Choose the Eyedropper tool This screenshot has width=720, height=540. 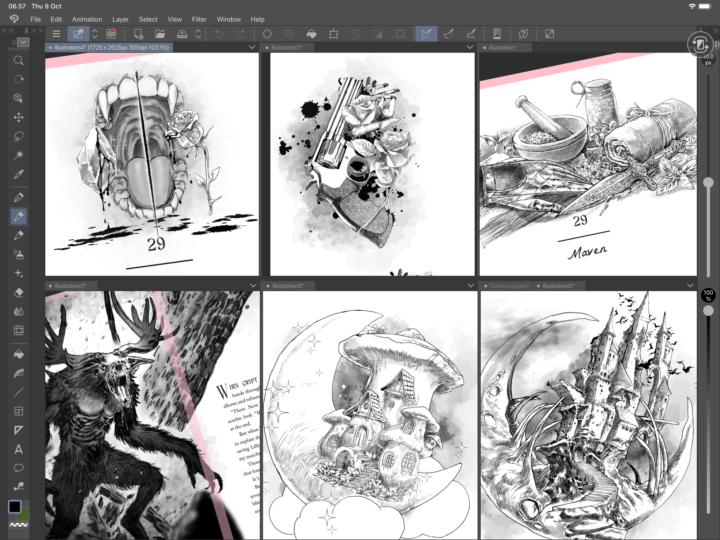pyautogui.click(x=19, y=174)
